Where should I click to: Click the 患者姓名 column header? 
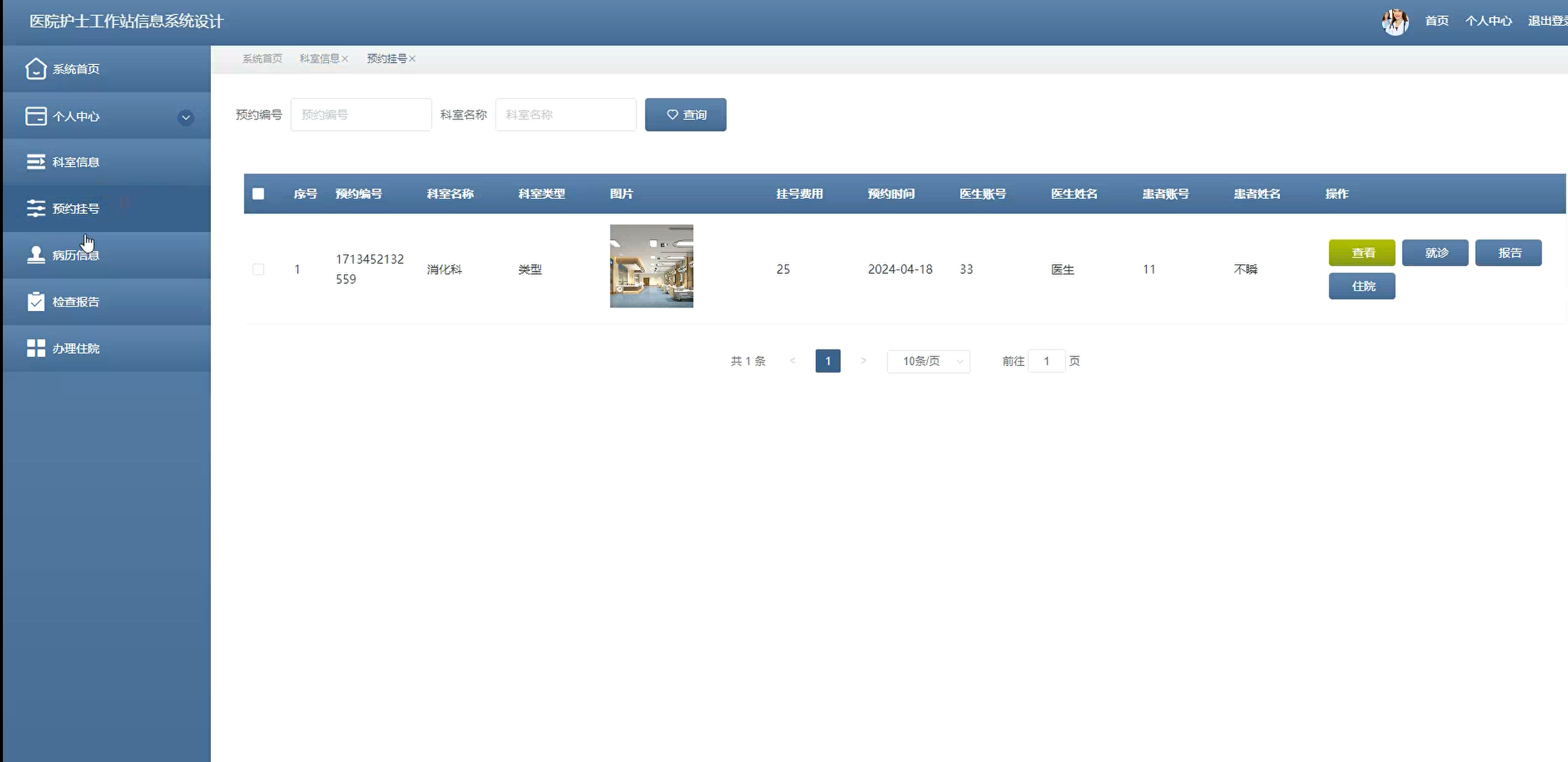(x=1257, y=194)
